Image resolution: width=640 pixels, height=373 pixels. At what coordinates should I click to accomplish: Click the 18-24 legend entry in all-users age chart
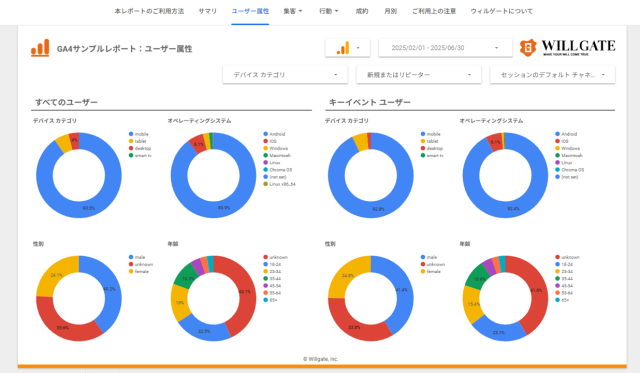pos(272,264)
